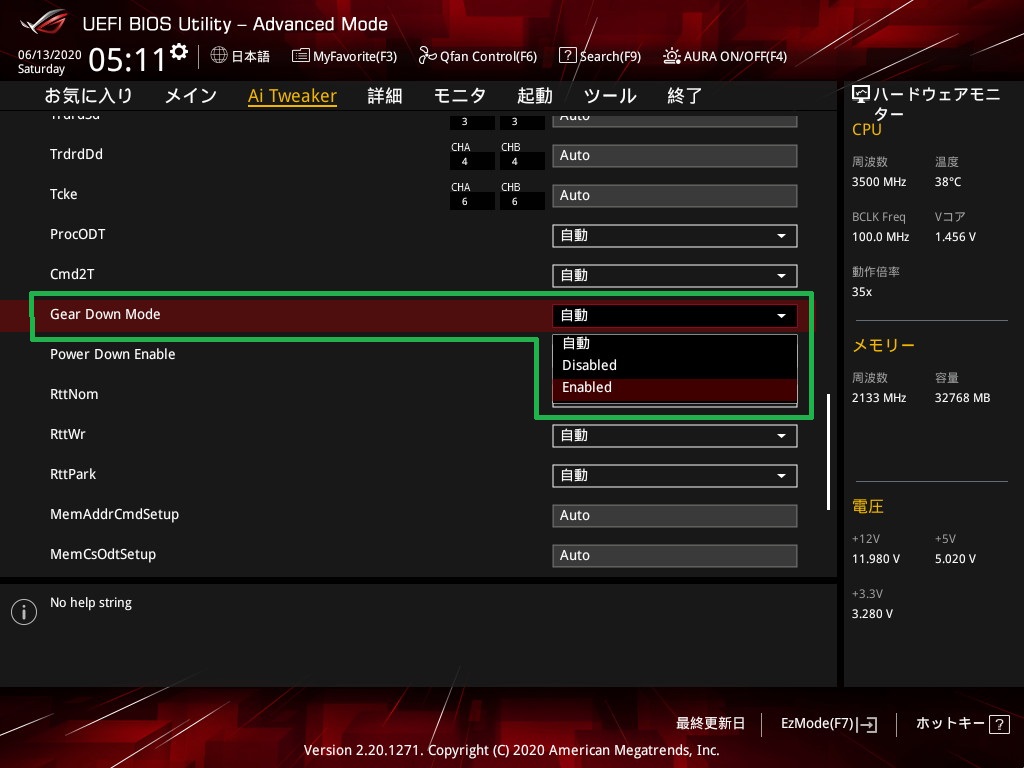Viewport: 1024px width, 768px height.
Task: Click the Tcke Auto input field
Action: click(675, 195)
